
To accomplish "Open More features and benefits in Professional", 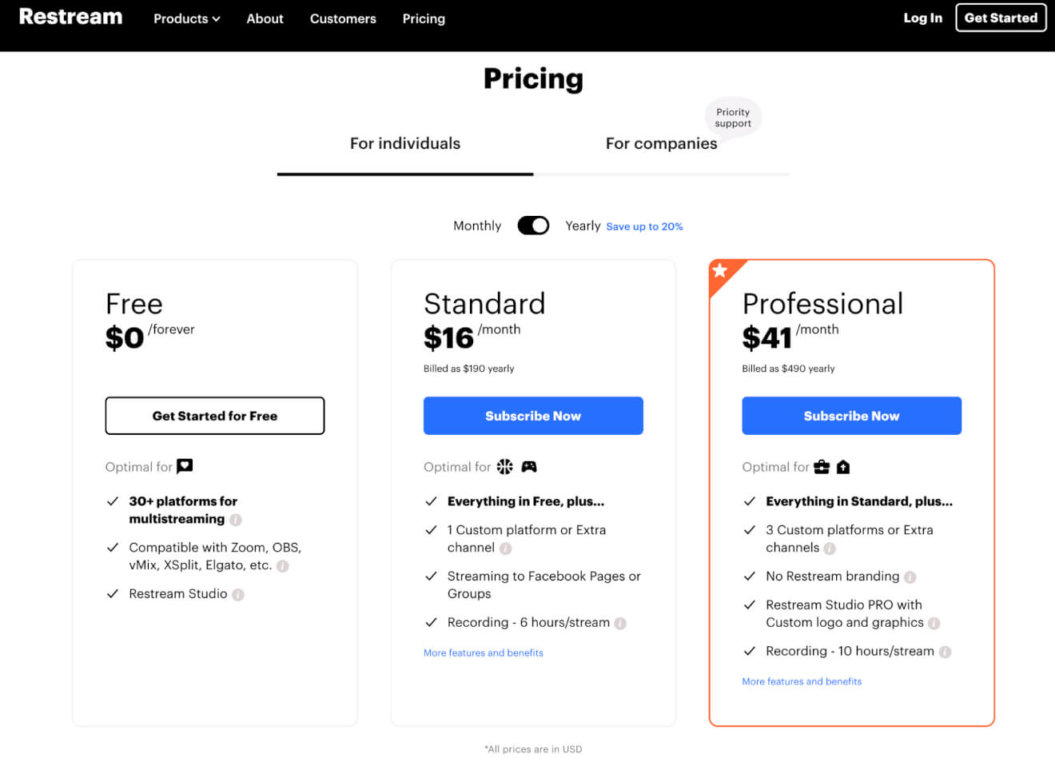I will click(801, 681).
